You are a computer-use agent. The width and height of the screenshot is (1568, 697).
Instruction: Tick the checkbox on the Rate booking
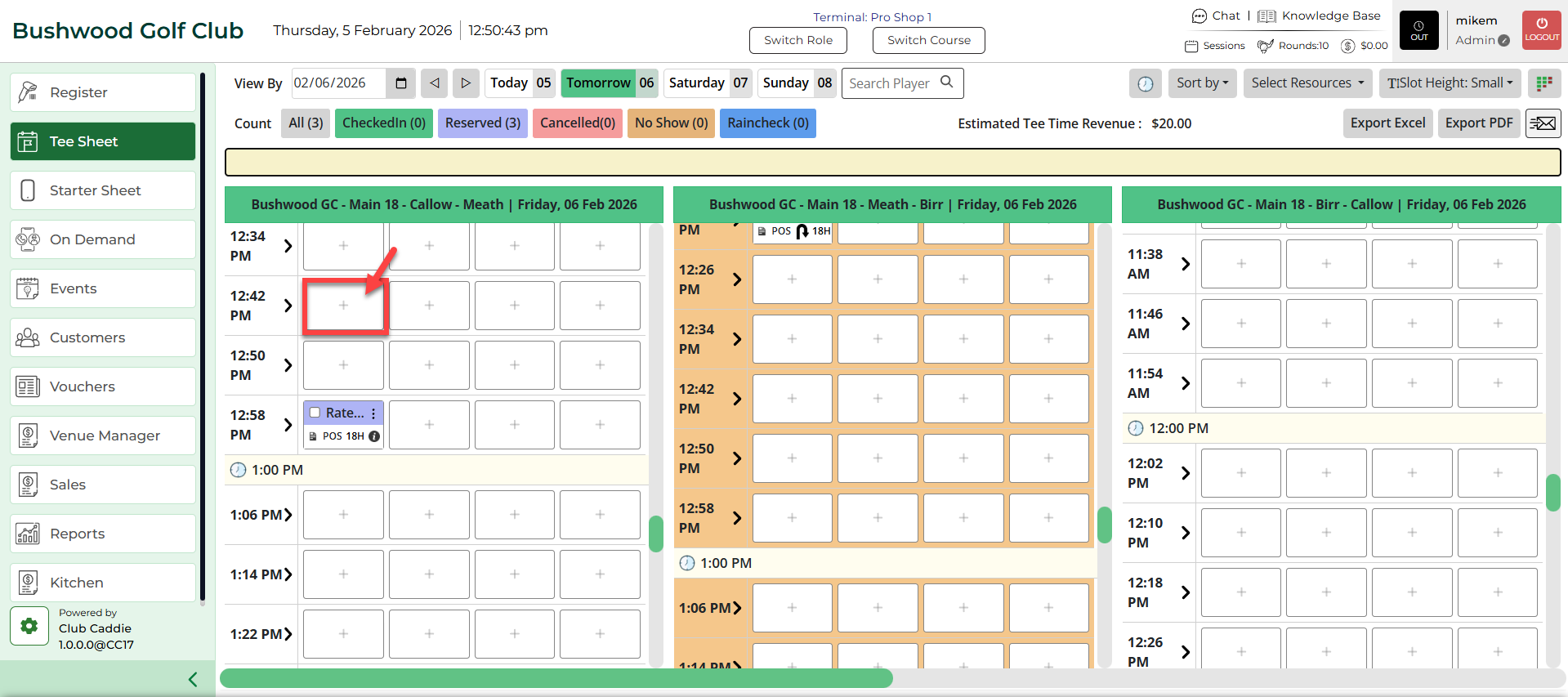pos(315,413)
